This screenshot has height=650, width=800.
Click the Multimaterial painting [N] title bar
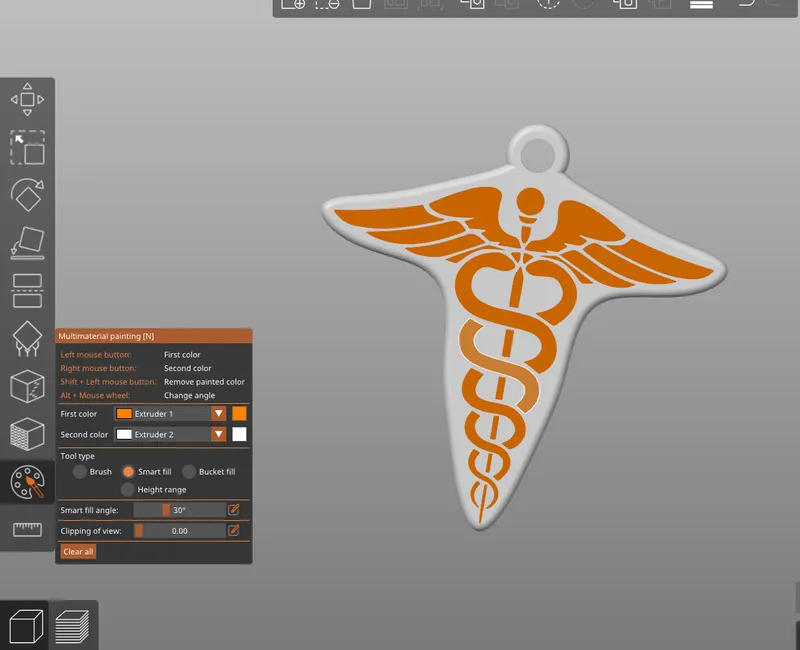coord(154,336)
